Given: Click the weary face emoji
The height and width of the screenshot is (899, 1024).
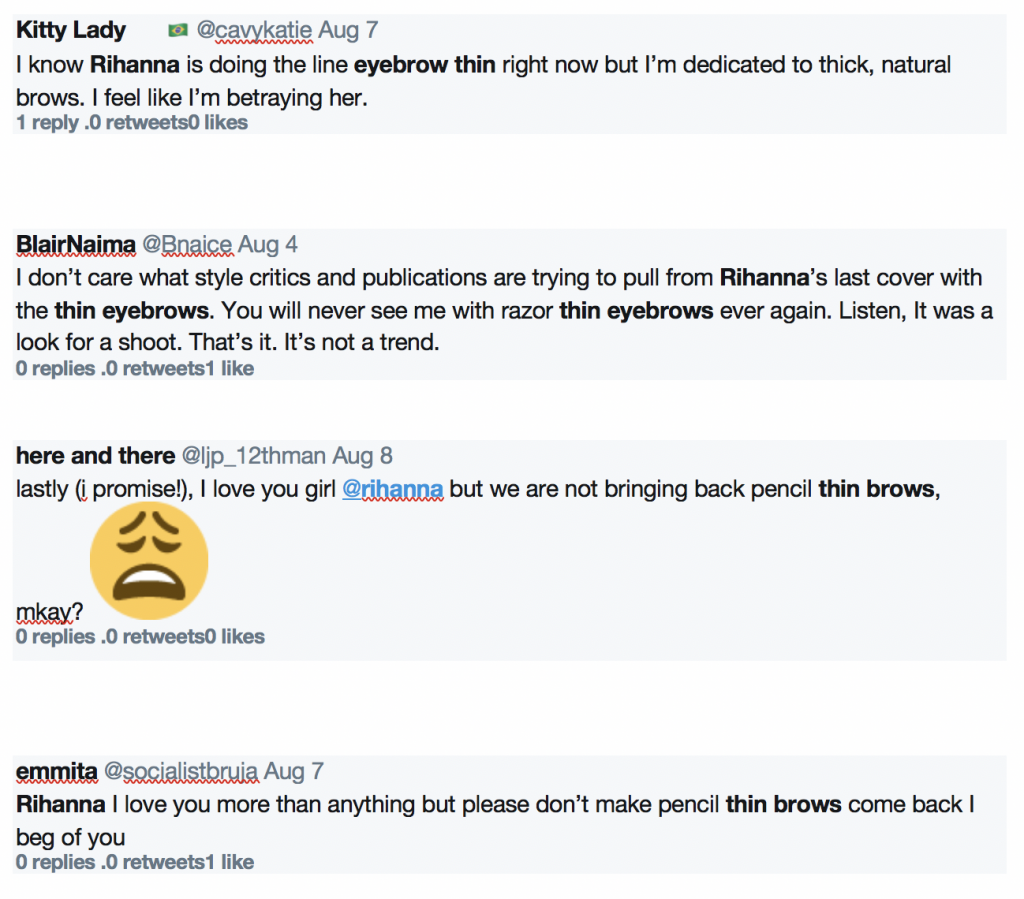Looking at the screenshot, I should pos(149,560).
